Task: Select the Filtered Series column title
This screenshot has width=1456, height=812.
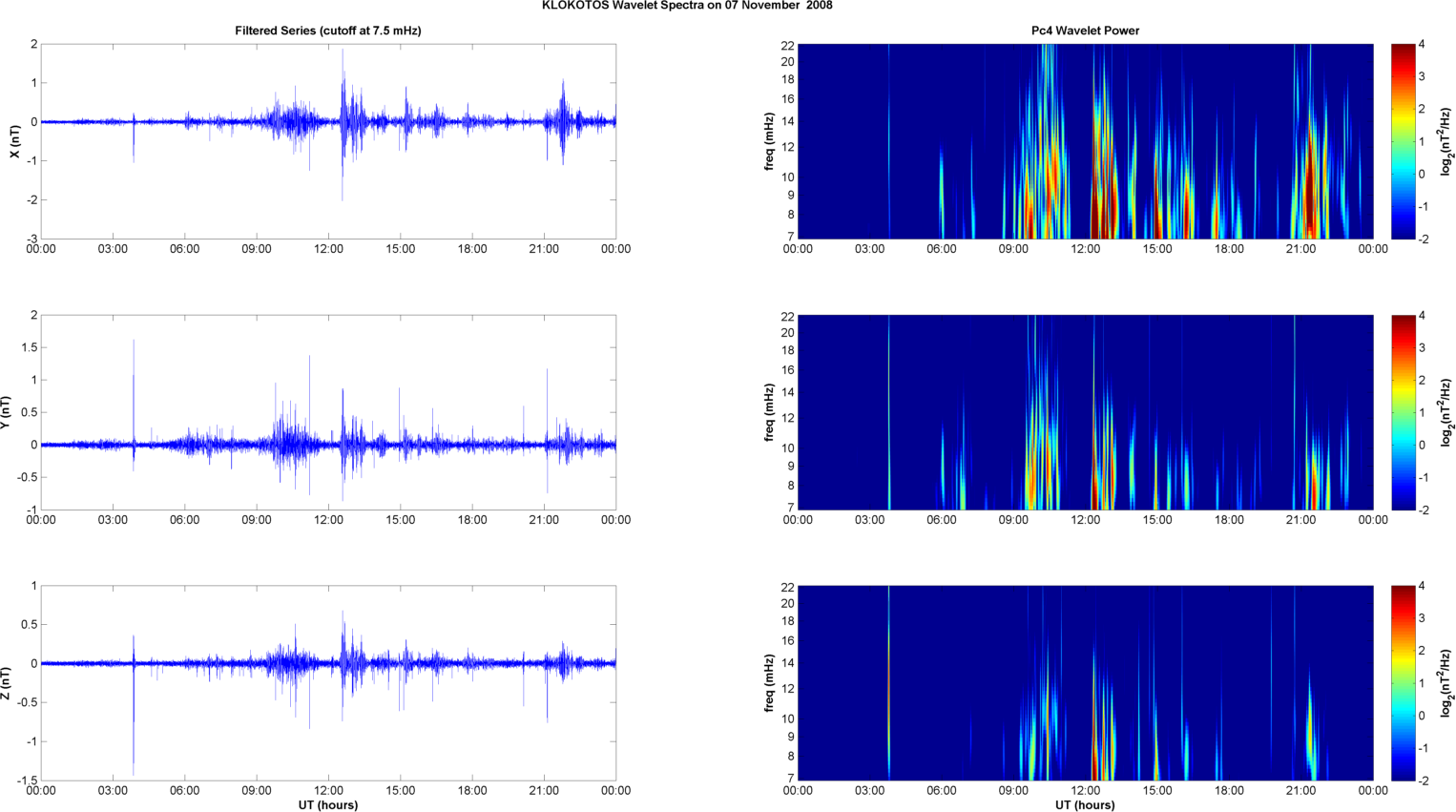Action: [327, 31]
